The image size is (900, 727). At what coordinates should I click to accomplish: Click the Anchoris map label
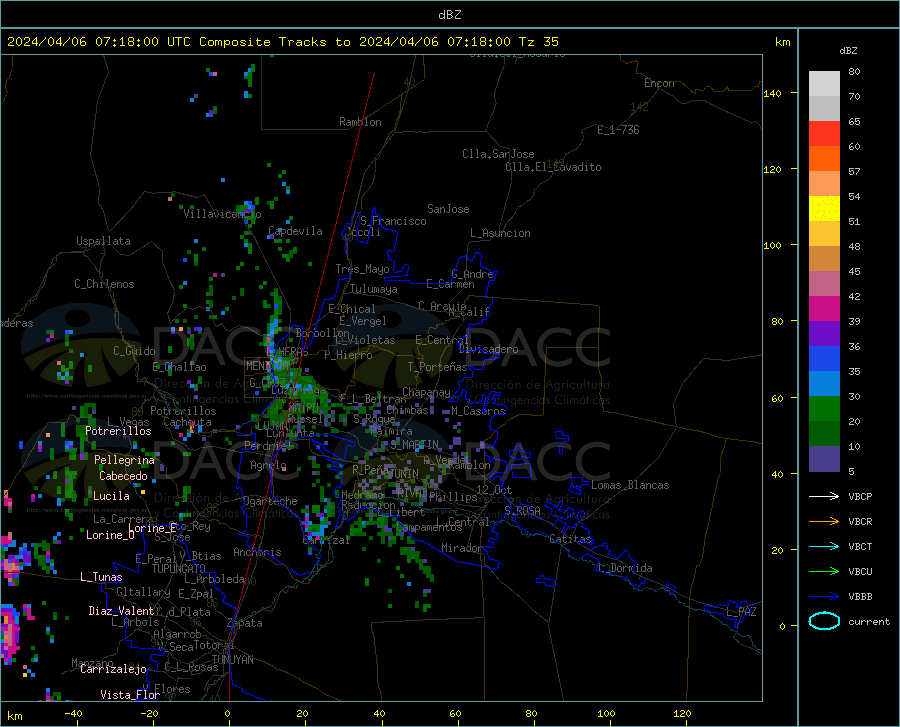[x=257, y=553]
